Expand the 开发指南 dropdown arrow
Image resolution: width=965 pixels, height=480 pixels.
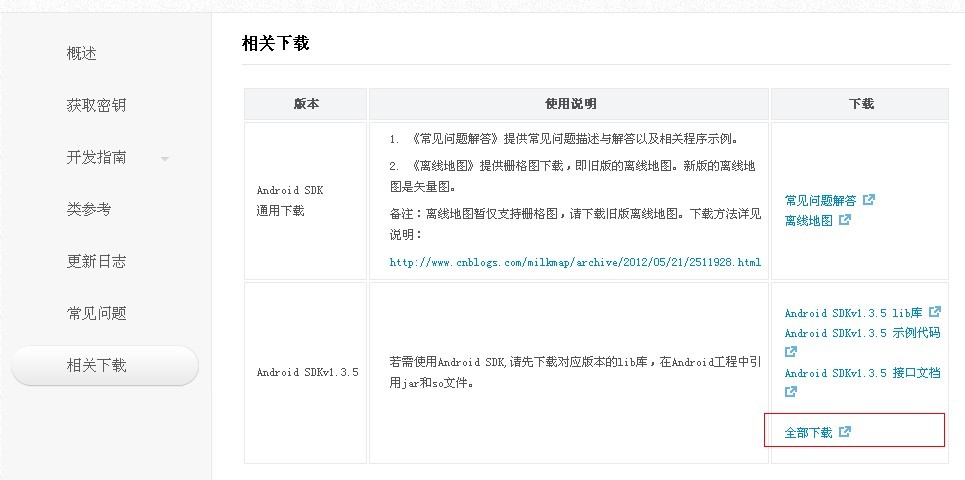point(164,159)
